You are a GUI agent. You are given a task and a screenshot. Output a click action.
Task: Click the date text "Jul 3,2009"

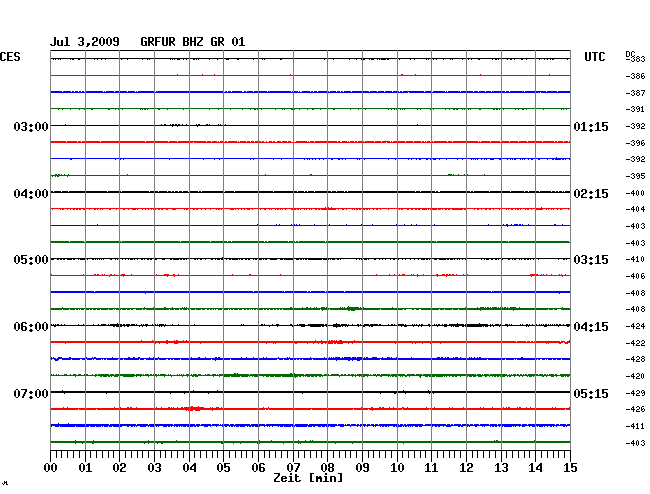click(x=85, y=42)
